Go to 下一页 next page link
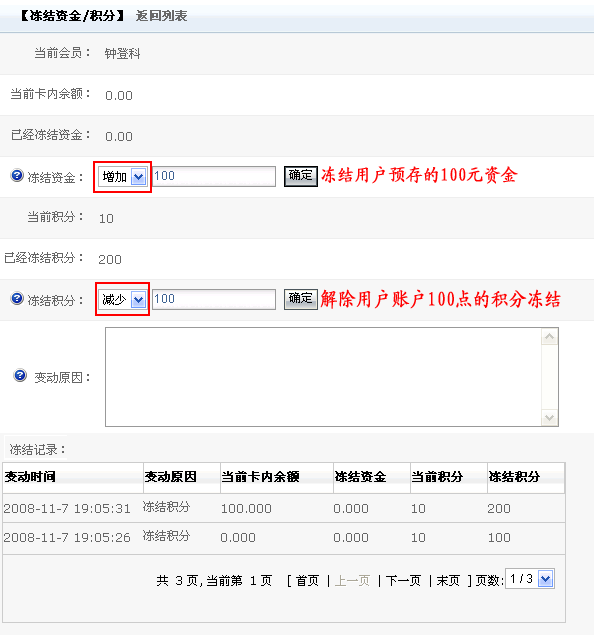This screenshot has width=594, height=635. point(403,581)
